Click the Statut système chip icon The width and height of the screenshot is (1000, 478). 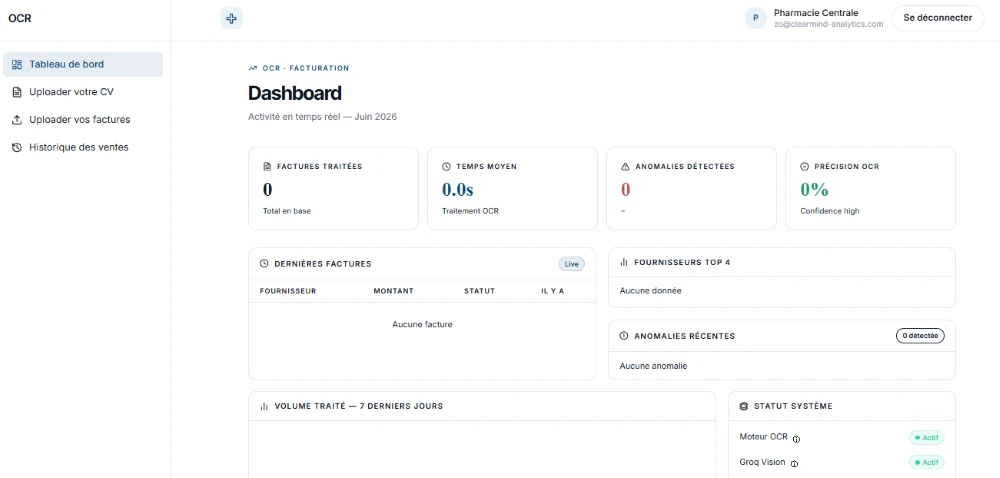(x=744, y=406)
